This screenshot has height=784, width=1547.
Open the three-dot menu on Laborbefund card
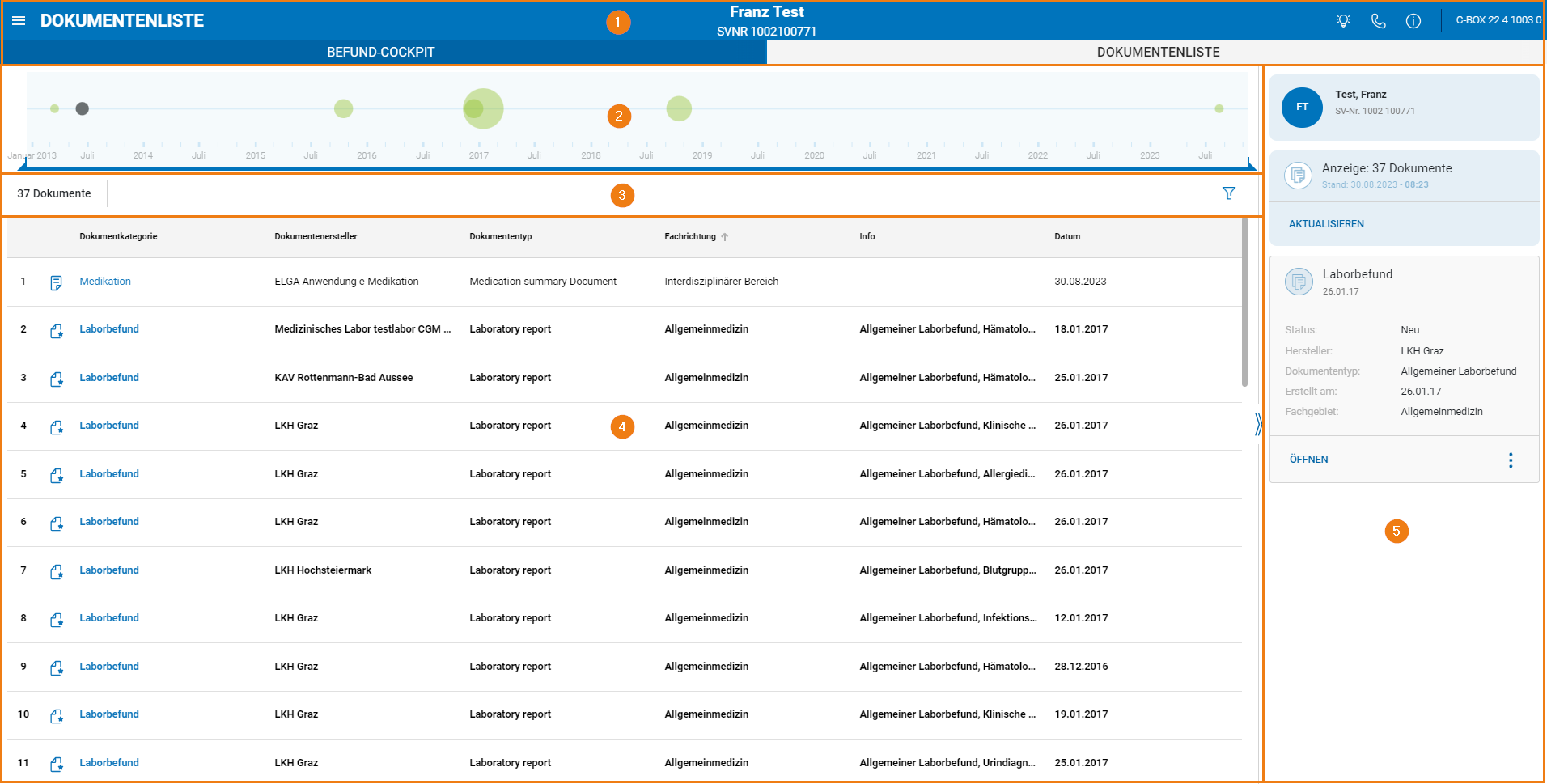tap(1511, 460)
